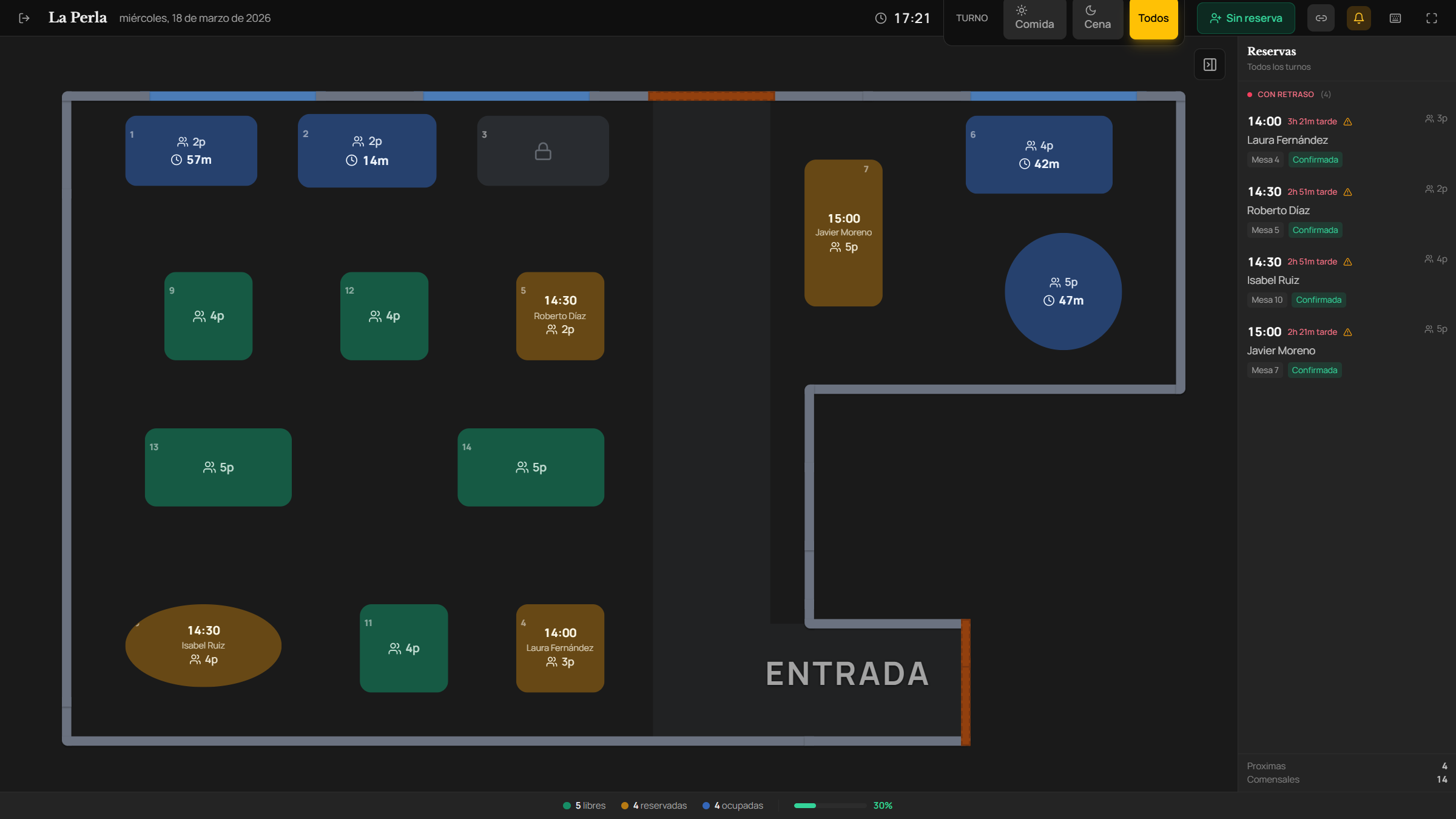Select the Todos shift filter
1456x819 pixels.
pos(1153,18)
